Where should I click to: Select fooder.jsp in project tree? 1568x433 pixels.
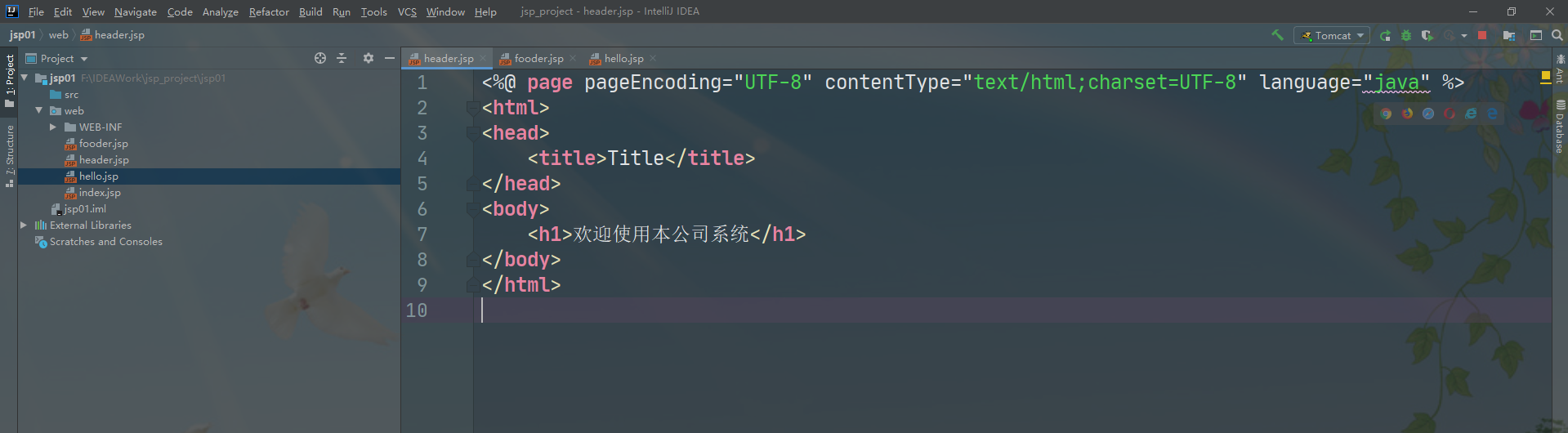(x=96, y=143)
